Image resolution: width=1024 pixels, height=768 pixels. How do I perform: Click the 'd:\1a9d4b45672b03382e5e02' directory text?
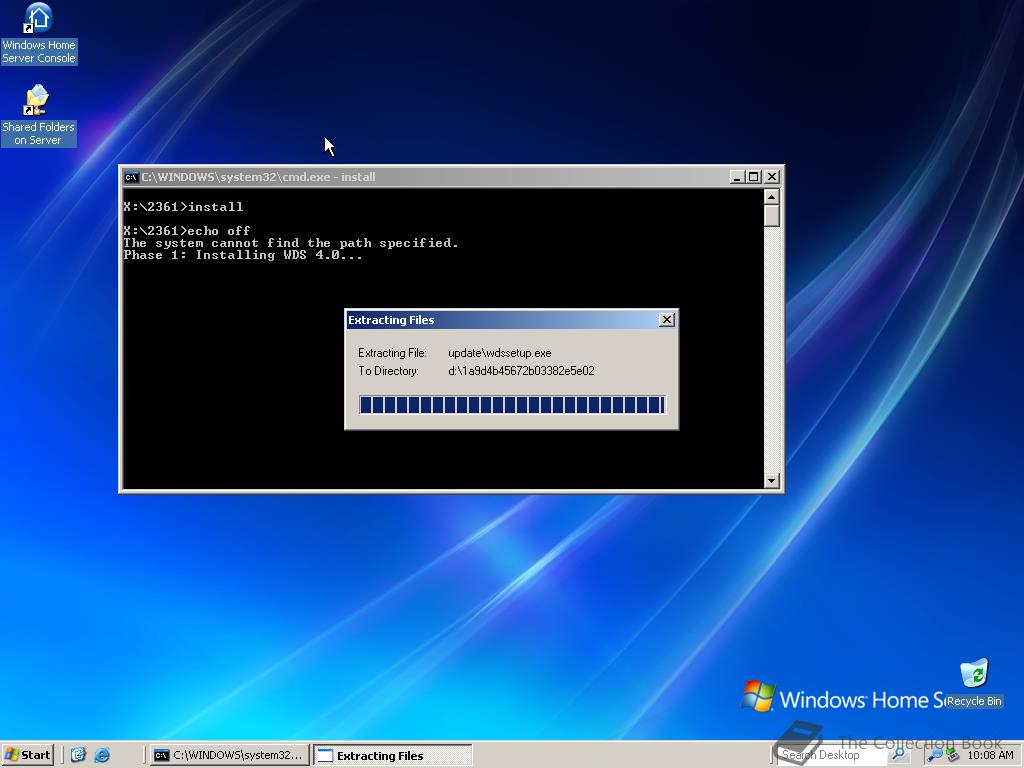pyautogui.click(x=521, y=371)
